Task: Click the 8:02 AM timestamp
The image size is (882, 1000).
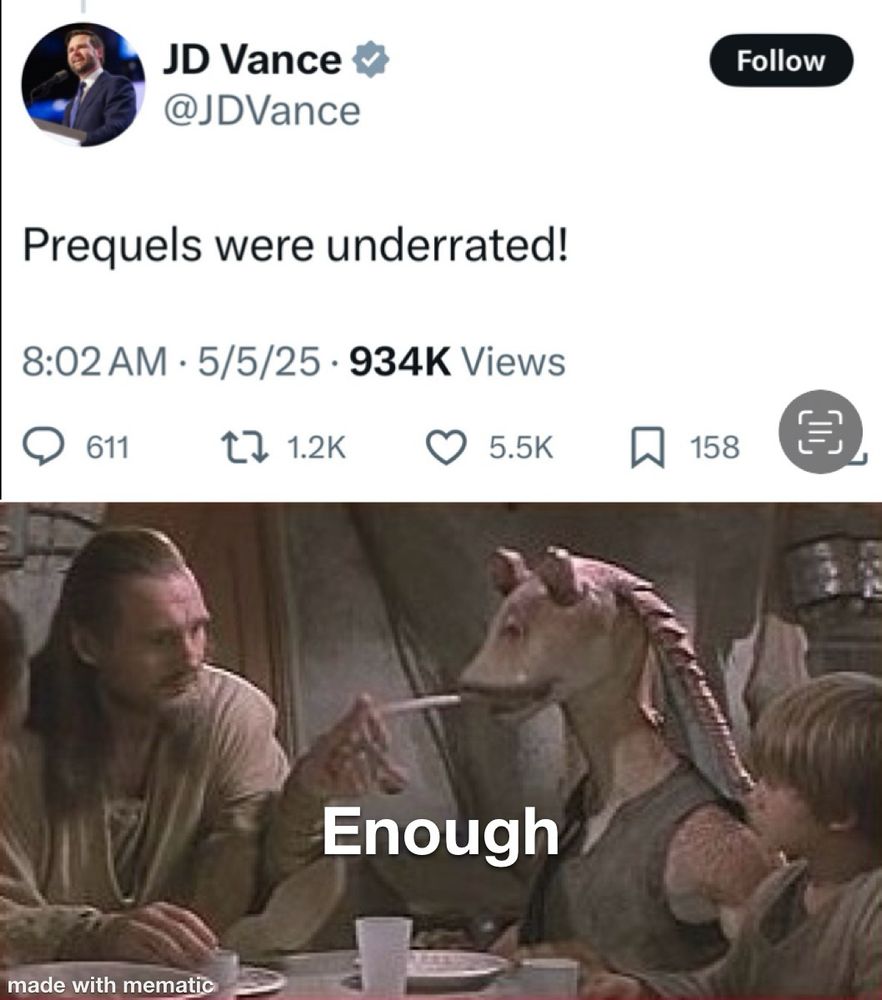Action: [94, 362]
